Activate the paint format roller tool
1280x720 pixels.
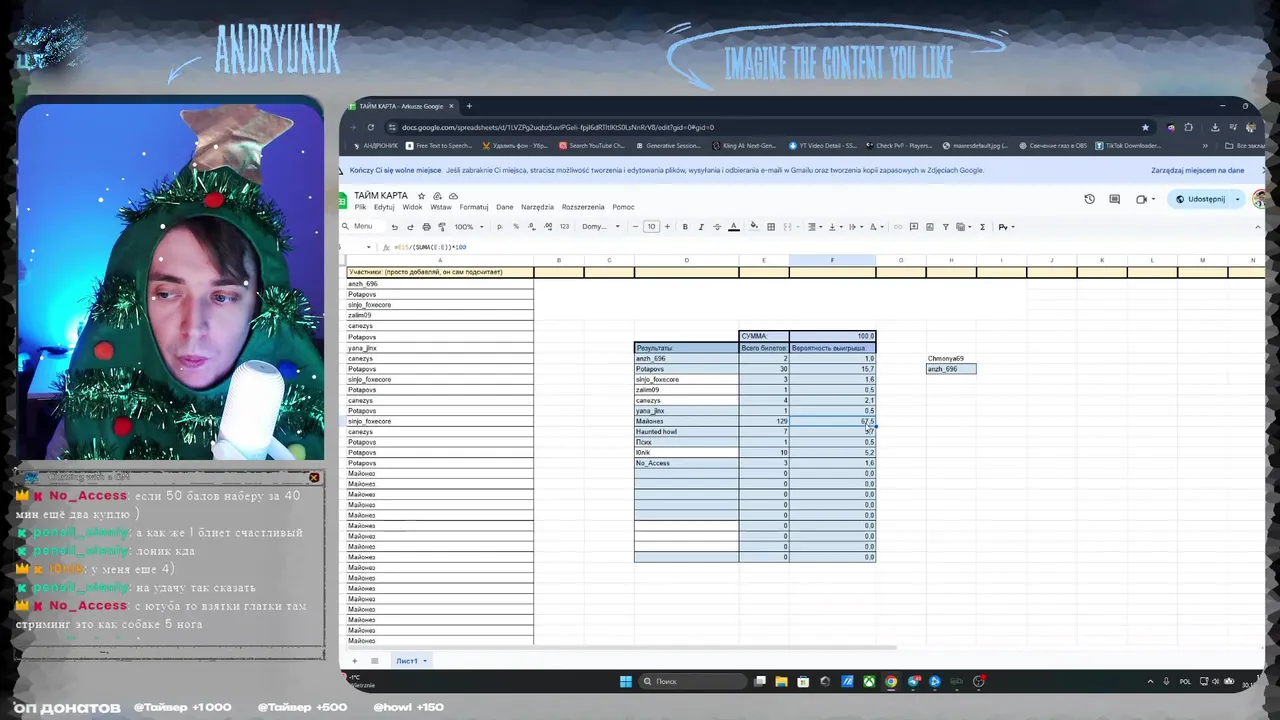(x=441, y=227)
